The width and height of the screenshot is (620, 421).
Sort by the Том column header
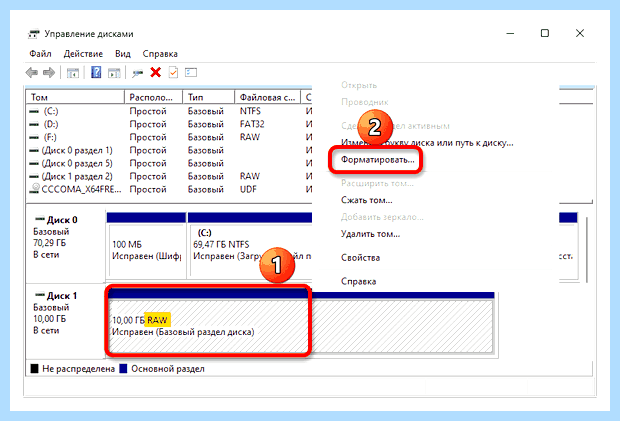click(x=75, y=97)
